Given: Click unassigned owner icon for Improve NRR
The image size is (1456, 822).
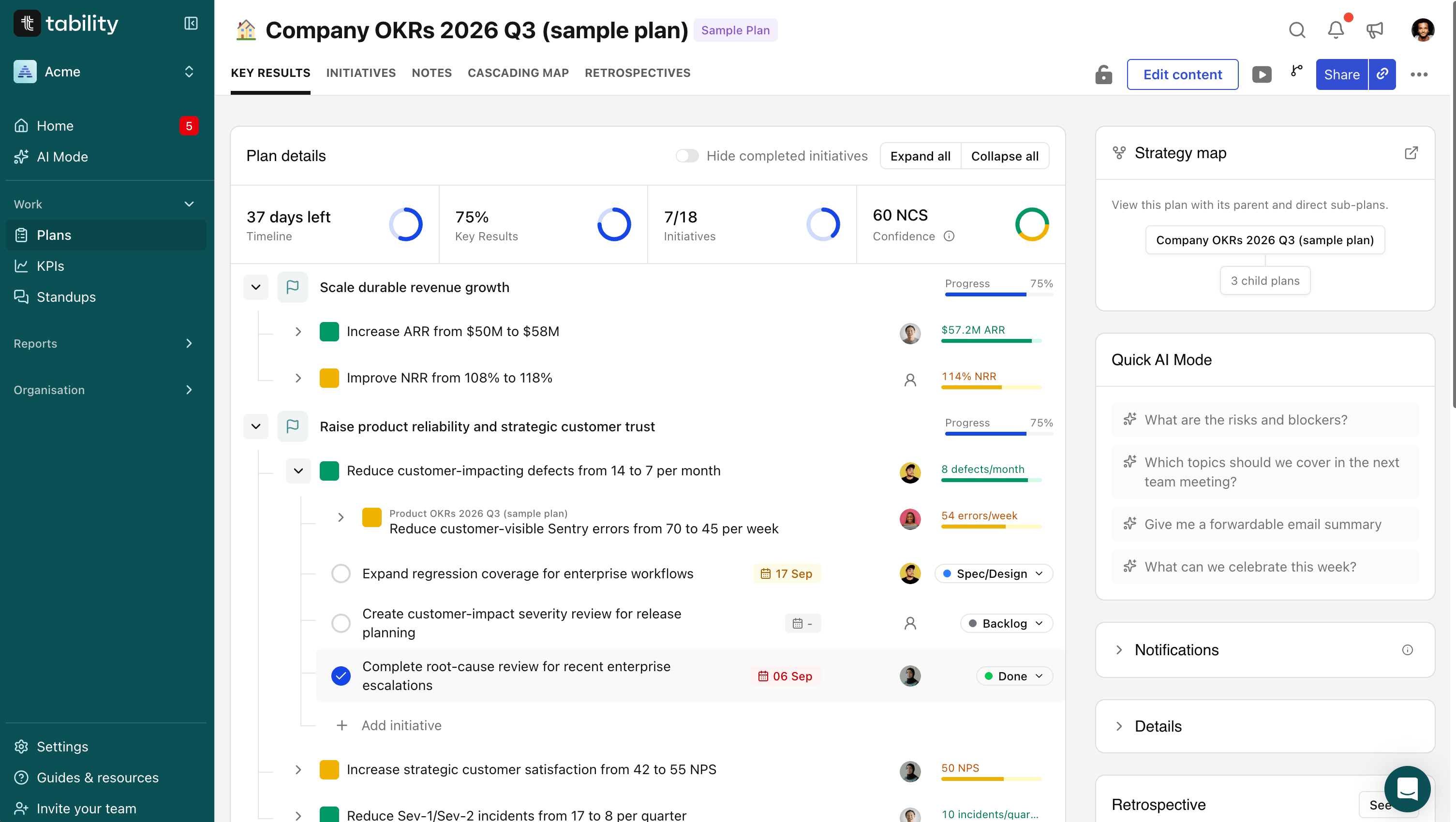Looking at the screenshot, I should point(910,379).
